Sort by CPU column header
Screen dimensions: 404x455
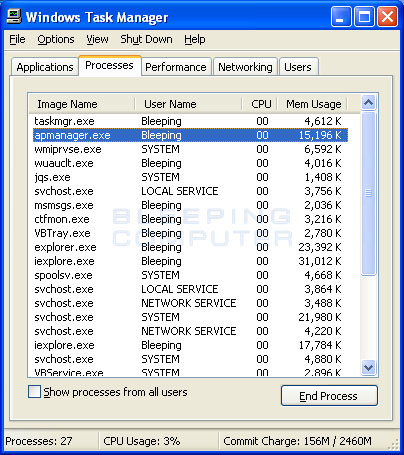pyautogui.click(x=260, y=104)
